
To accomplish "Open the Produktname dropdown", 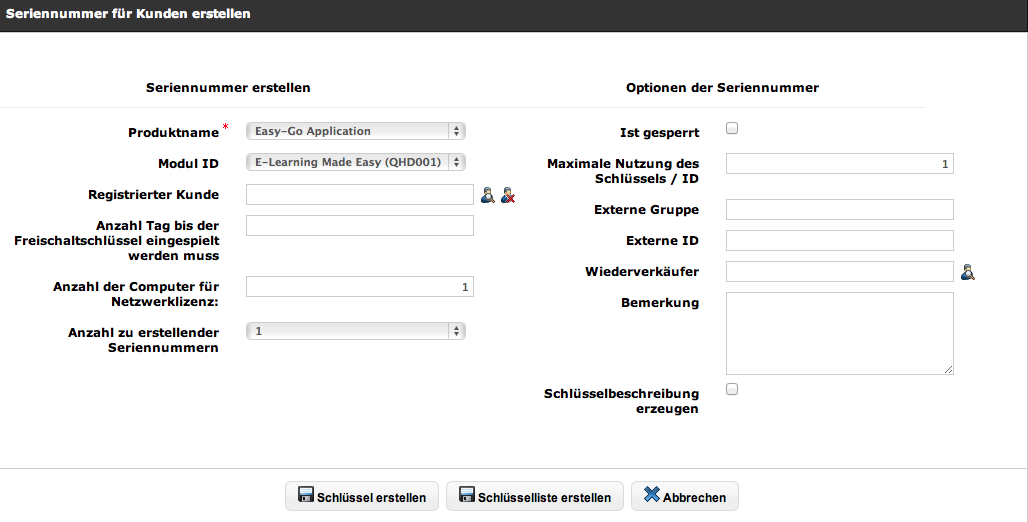I will [x=356, y=131].
